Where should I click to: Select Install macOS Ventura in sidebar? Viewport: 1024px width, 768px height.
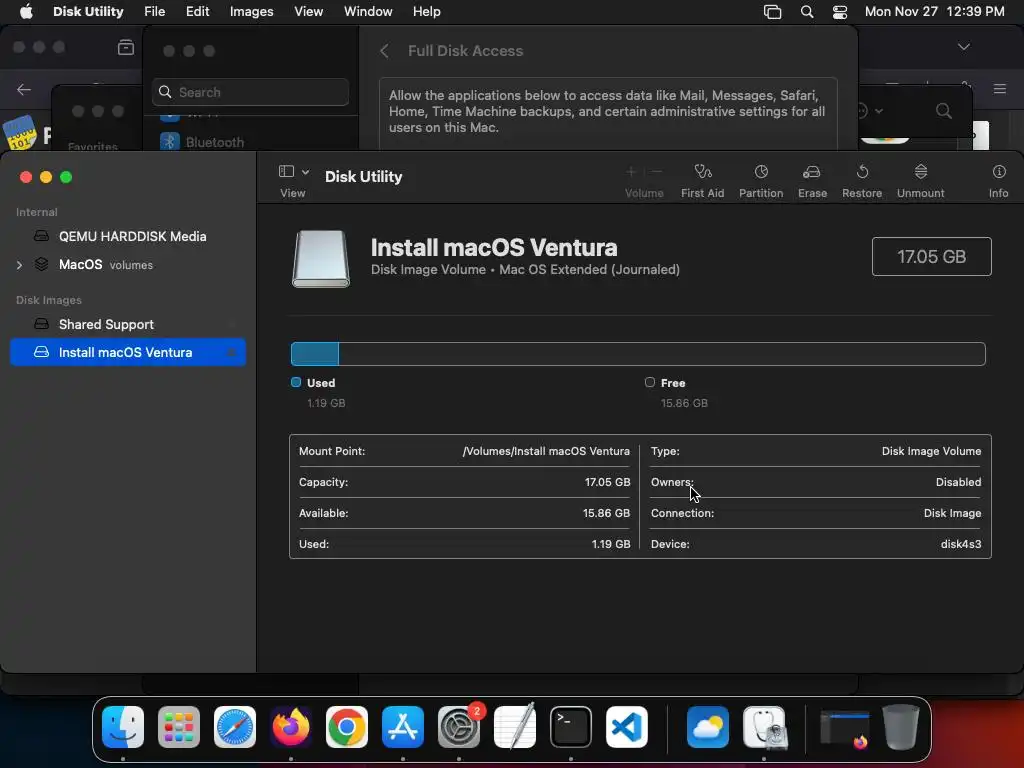pyautogui.click(x=128, y=352)
